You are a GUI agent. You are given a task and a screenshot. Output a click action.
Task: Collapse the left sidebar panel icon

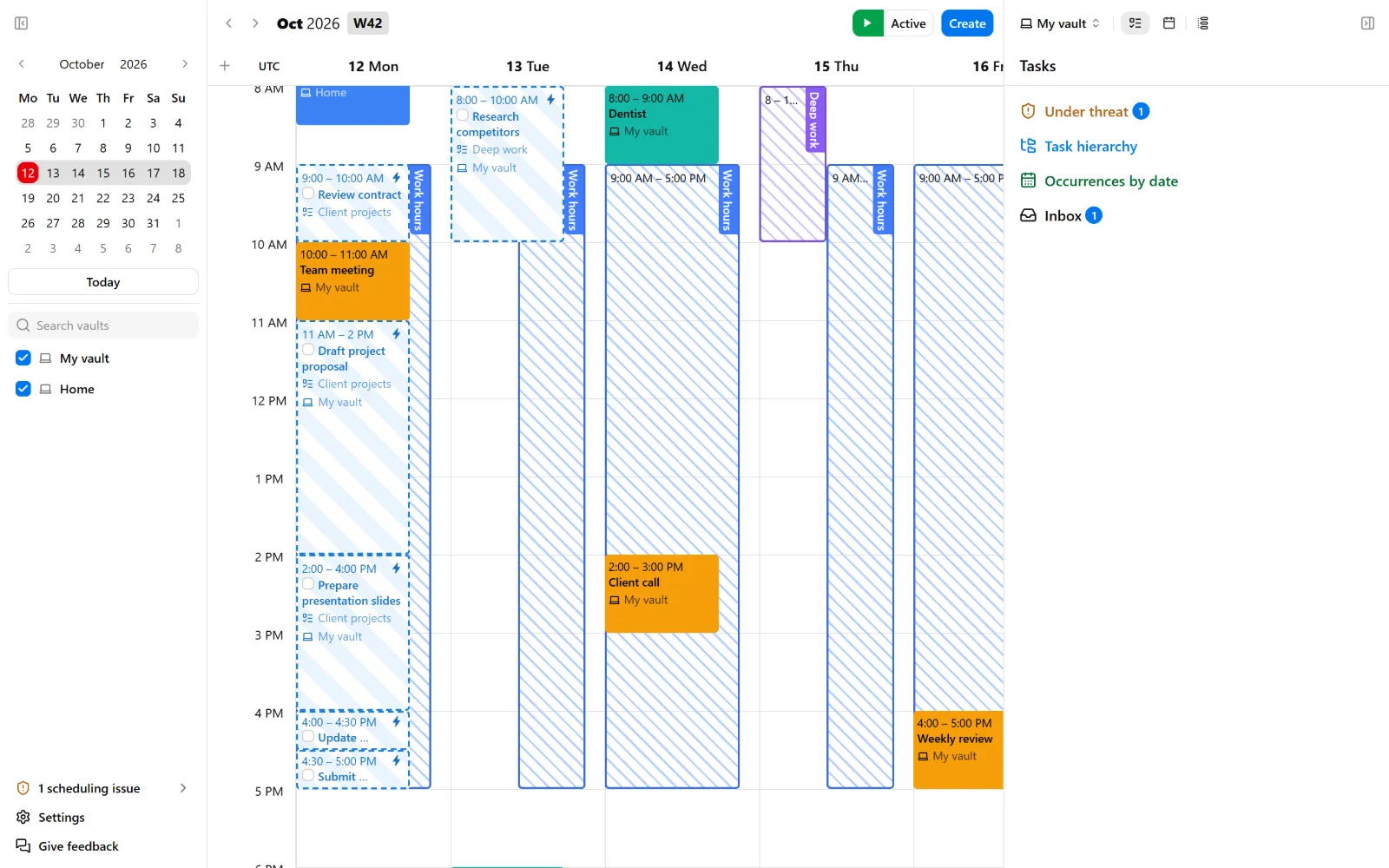[22, 23]
